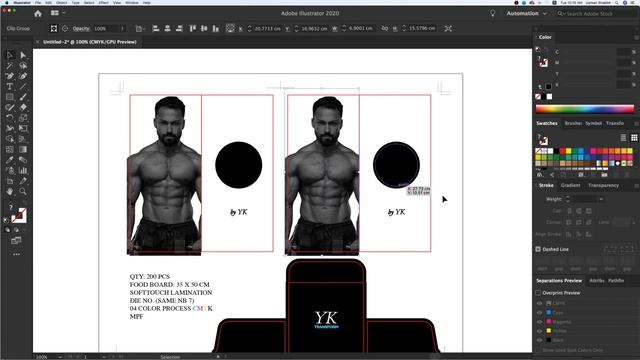Image resolution: width=640 pixels, height=360 pixels.
Task: Activate the Artboard tool
Action: coord(10,181)
